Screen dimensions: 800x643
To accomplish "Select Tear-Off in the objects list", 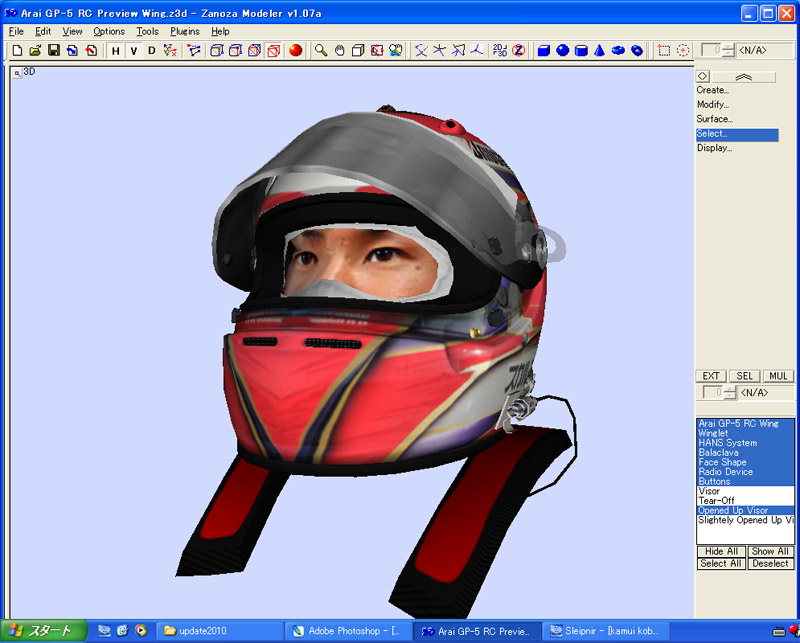I will (716, 501).
